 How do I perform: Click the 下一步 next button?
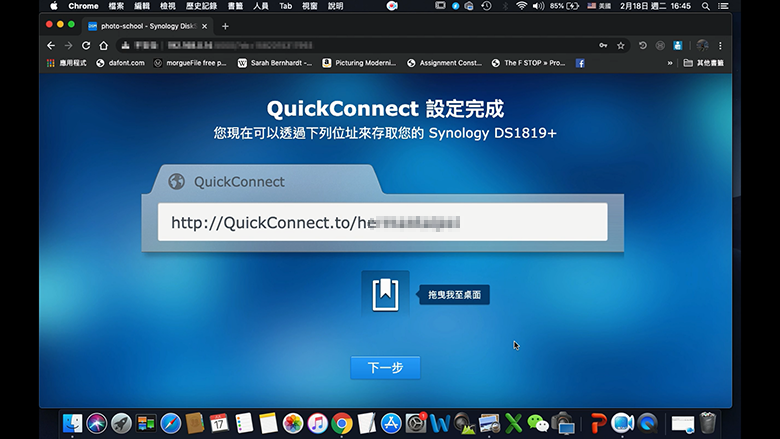coord(385,367)
